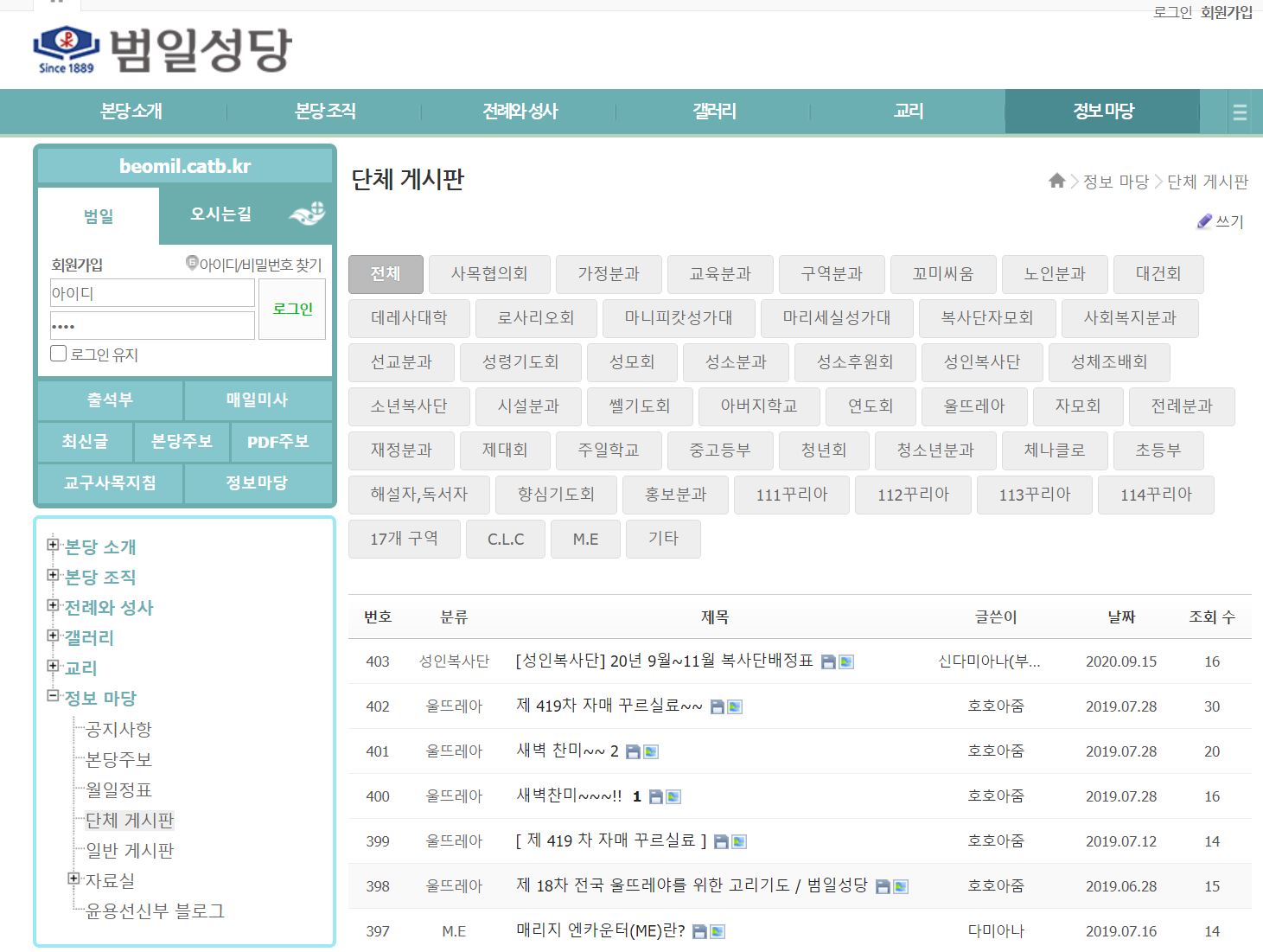
Task: Collapse the 정보 마당 tree node
Action: 53,696
